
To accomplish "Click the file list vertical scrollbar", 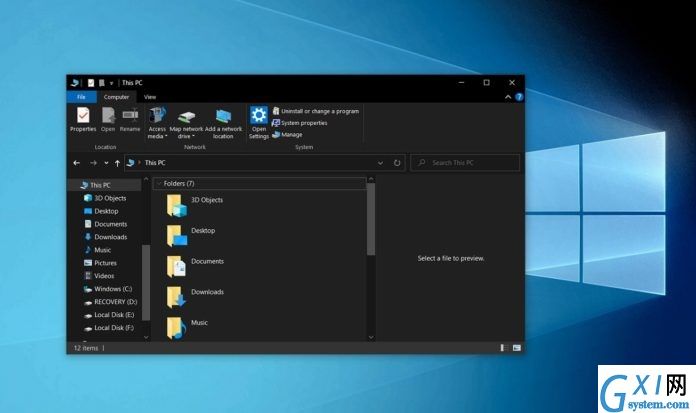I will (x=371, y=219).
